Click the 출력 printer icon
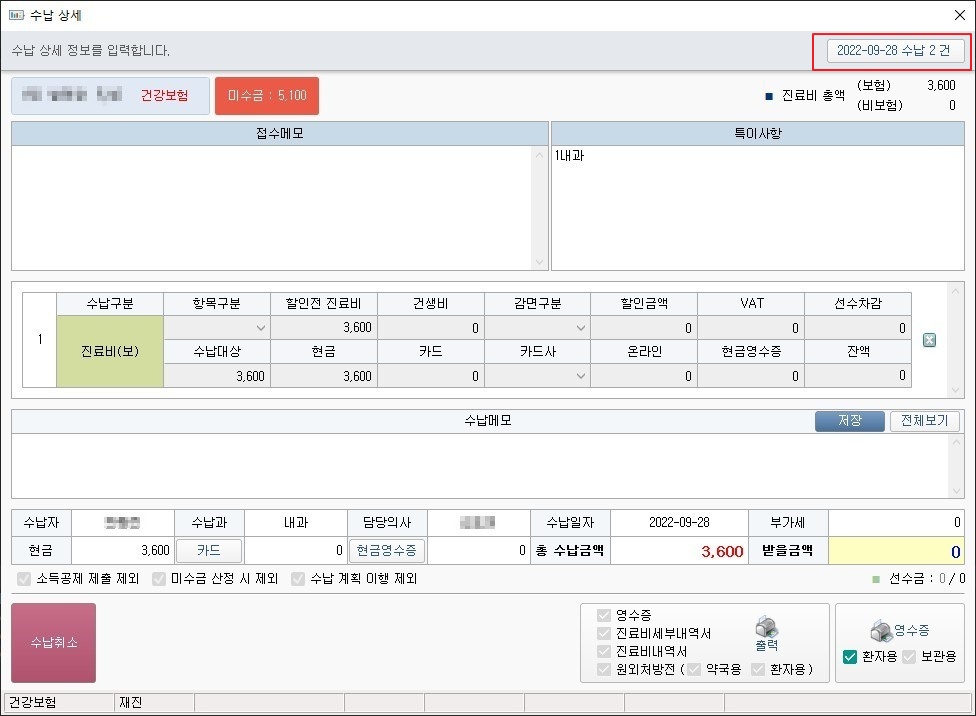The image size is (976, 716). coord(766,629)
